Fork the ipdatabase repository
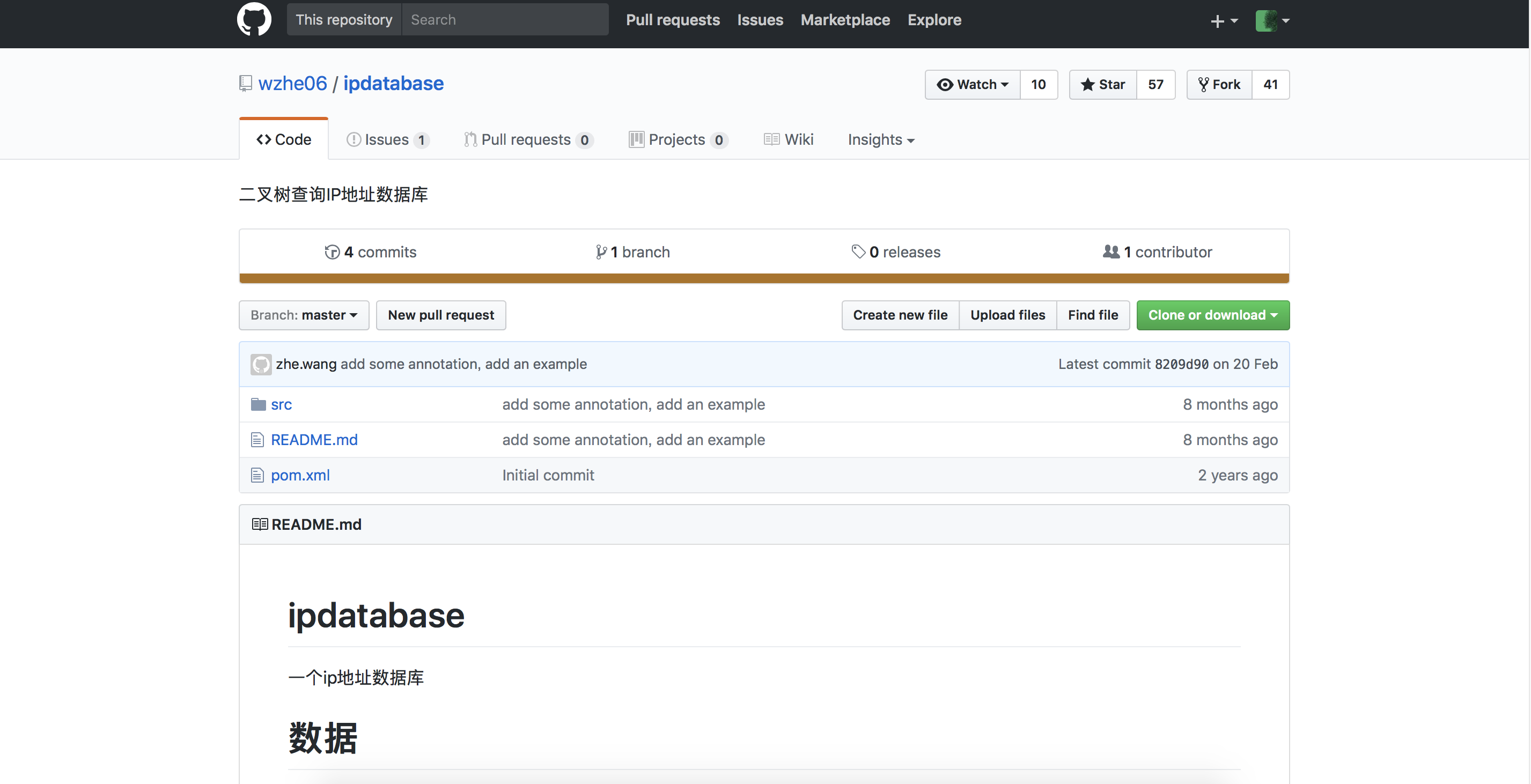Image resolution: width=1531 pixels, height=784 pixels. click(1219, 84)
